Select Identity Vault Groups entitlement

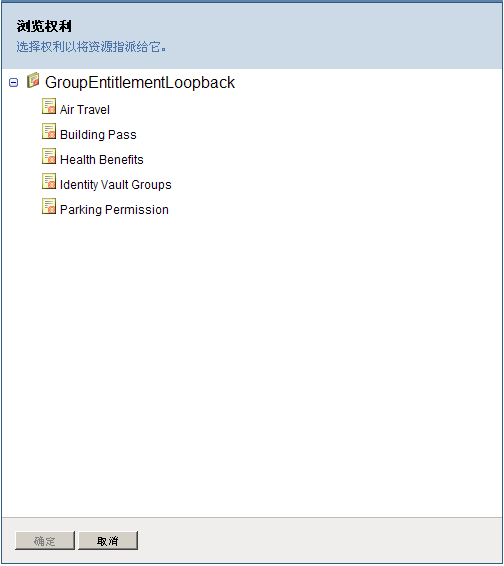116,185
